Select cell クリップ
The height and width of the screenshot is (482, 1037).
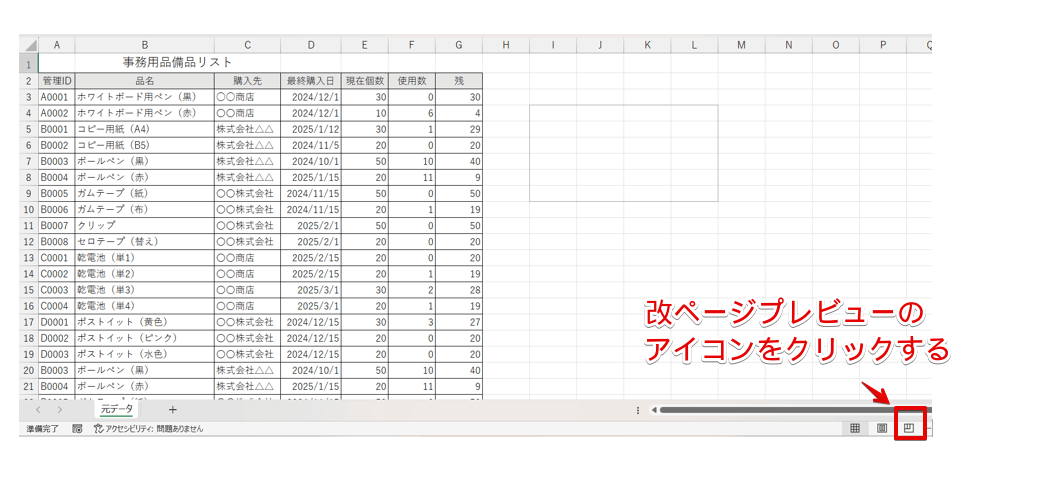145,225
